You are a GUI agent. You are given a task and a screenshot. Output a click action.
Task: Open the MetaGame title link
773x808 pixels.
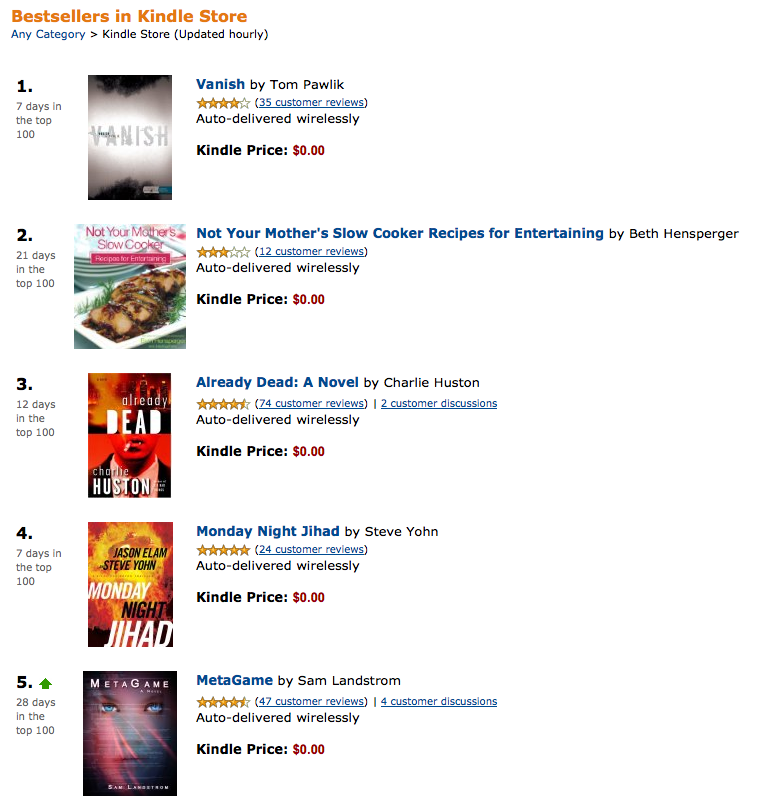pos(234,680)
